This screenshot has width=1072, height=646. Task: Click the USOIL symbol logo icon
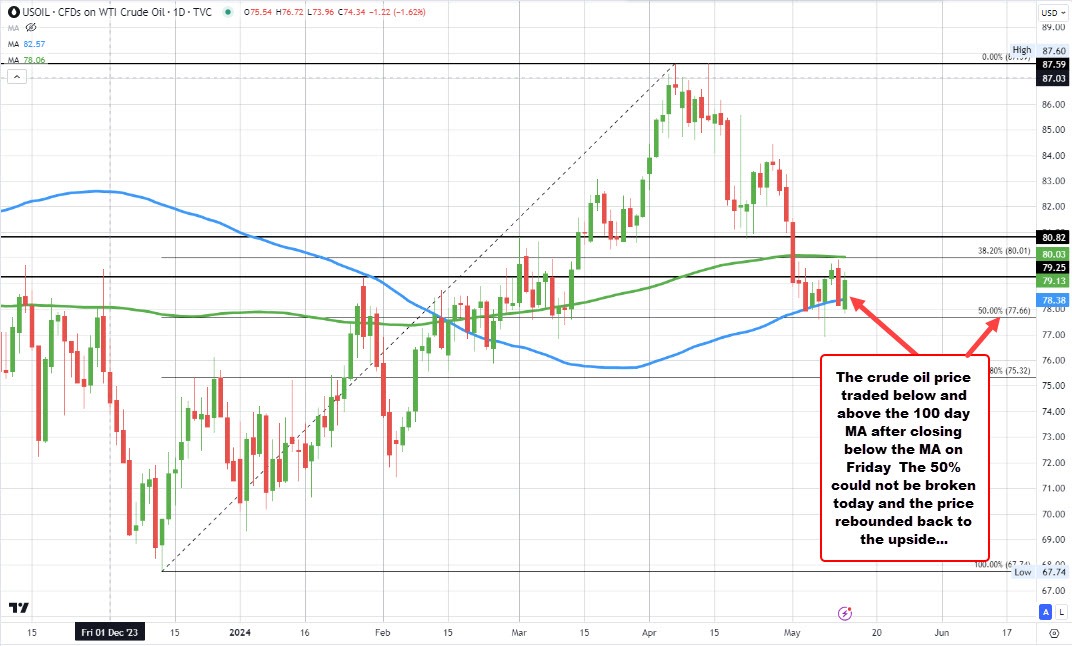[x=13, y=12]
